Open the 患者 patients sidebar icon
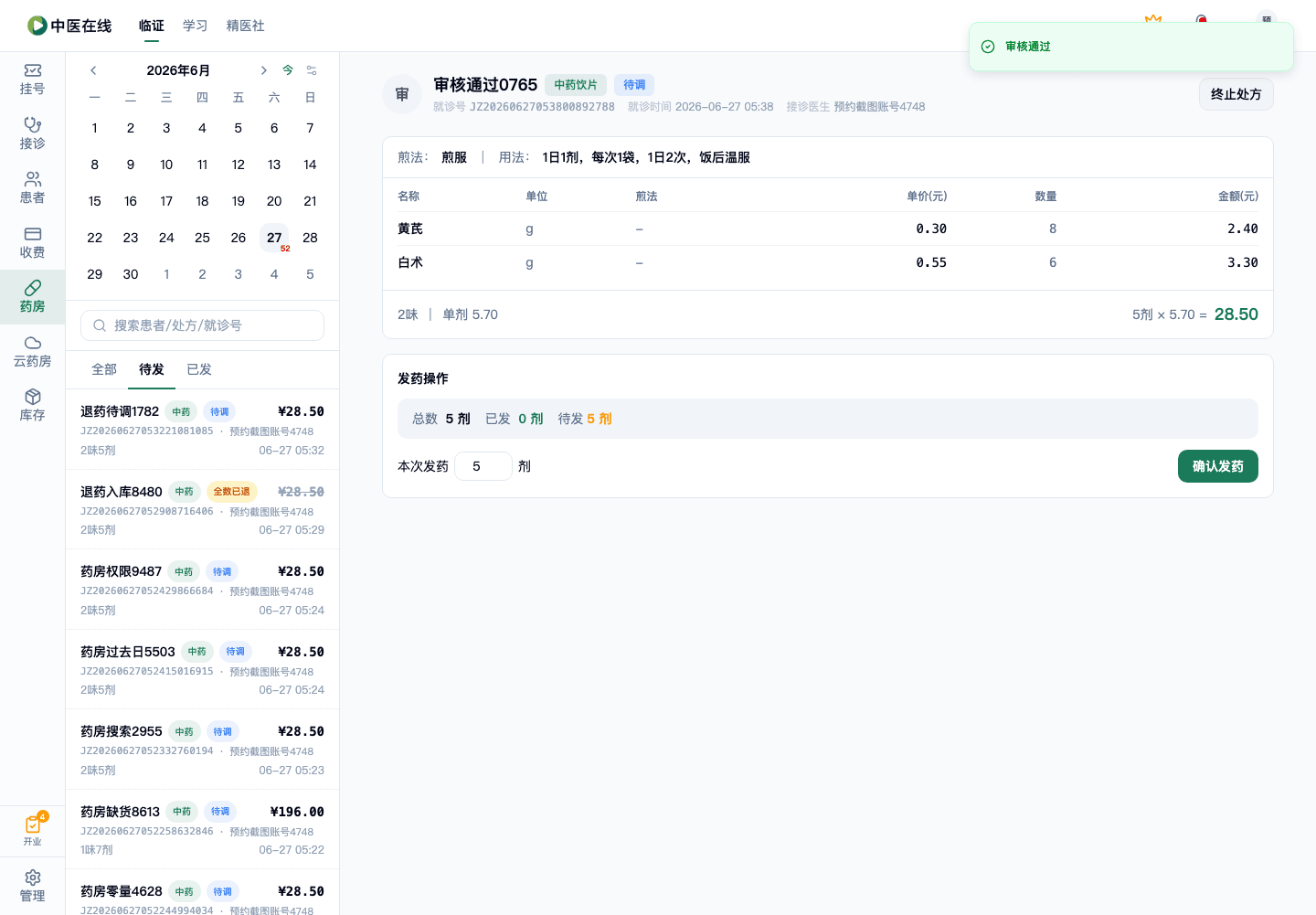1316x915 pixels. click(x=32, y=188)
